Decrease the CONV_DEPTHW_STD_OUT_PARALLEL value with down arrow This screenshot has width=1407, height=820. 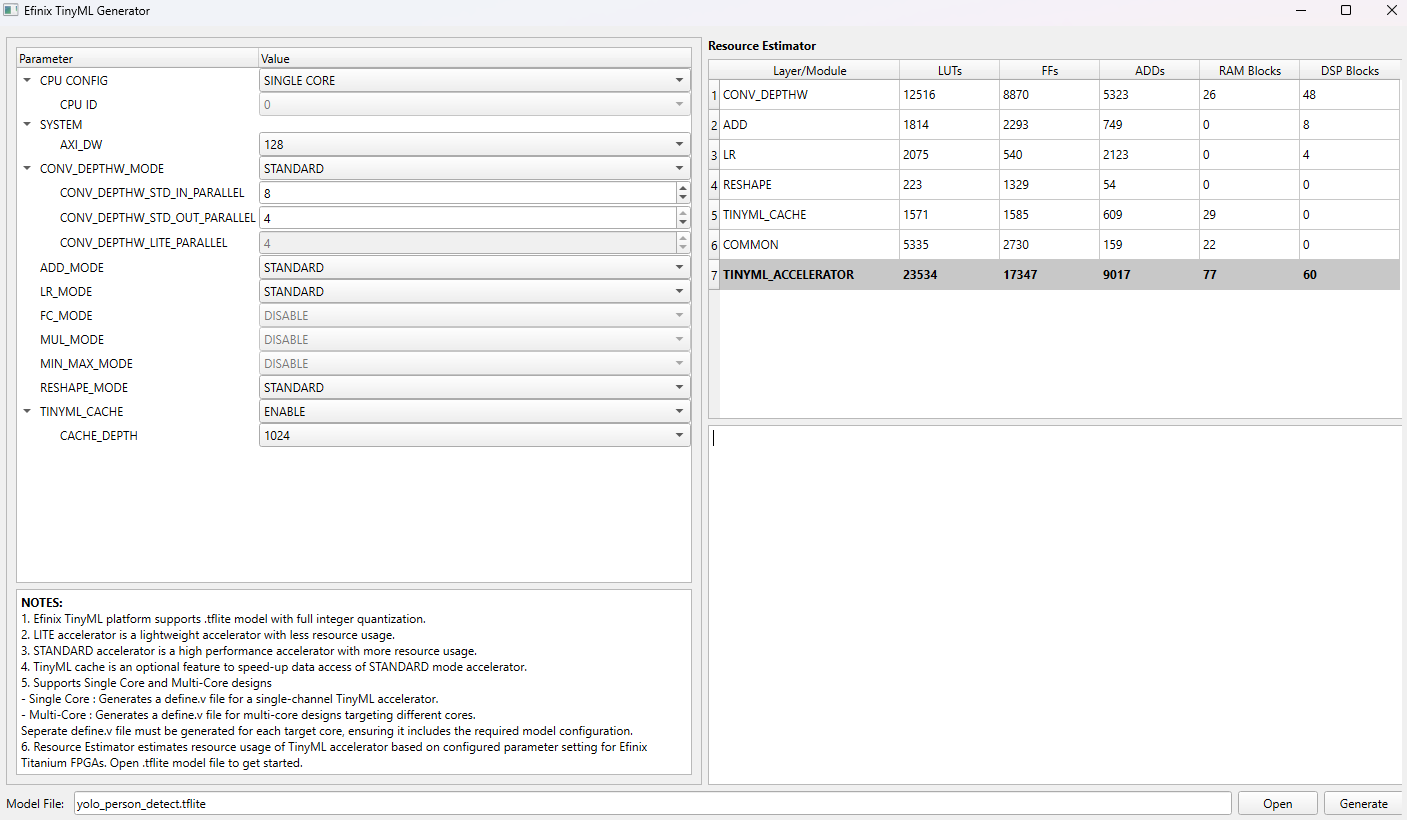click(x=683, y=223)
